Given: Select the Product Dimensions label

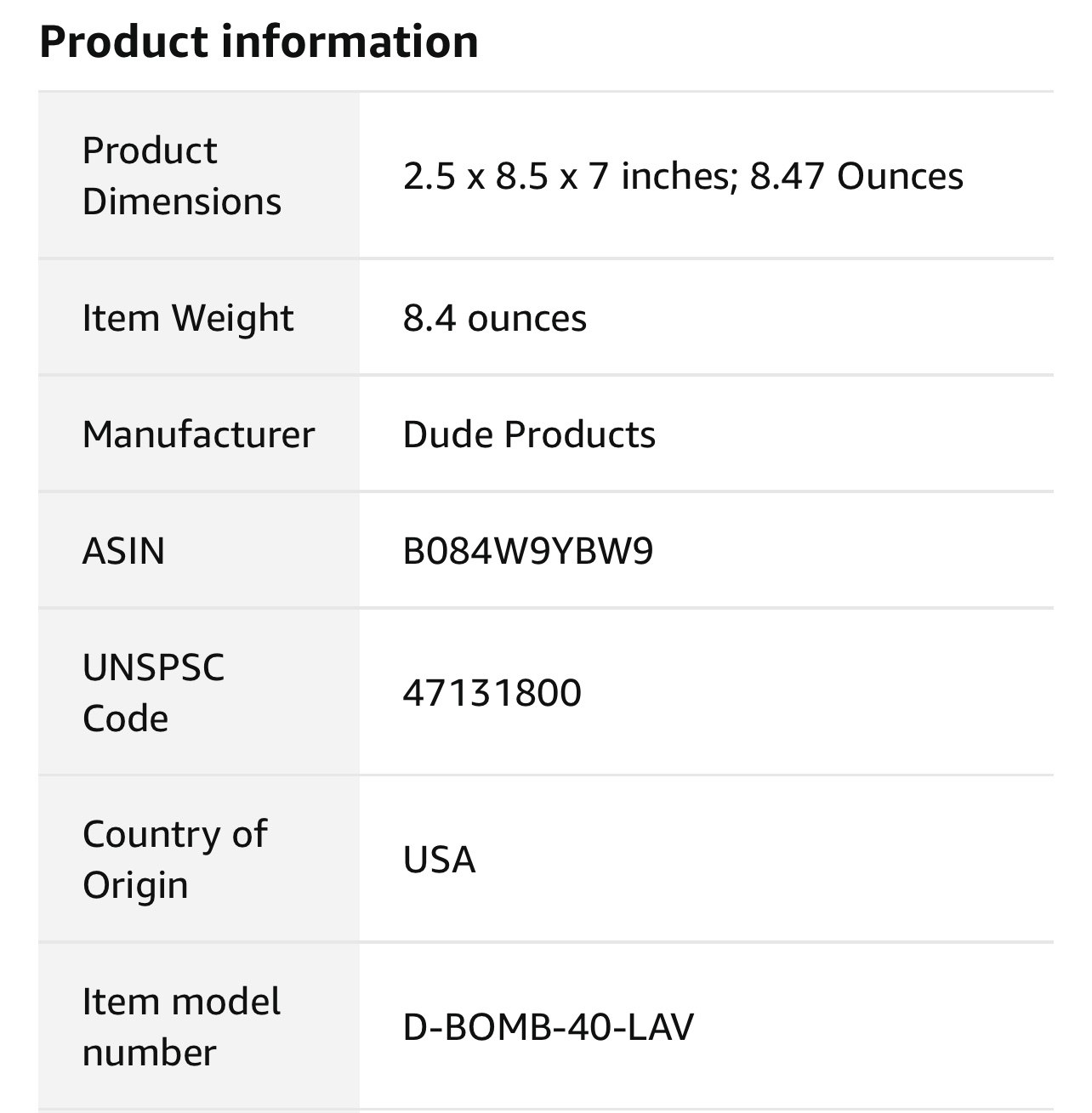Looking at the screenshot, I should pyautogui.click(x=181, y=176).
